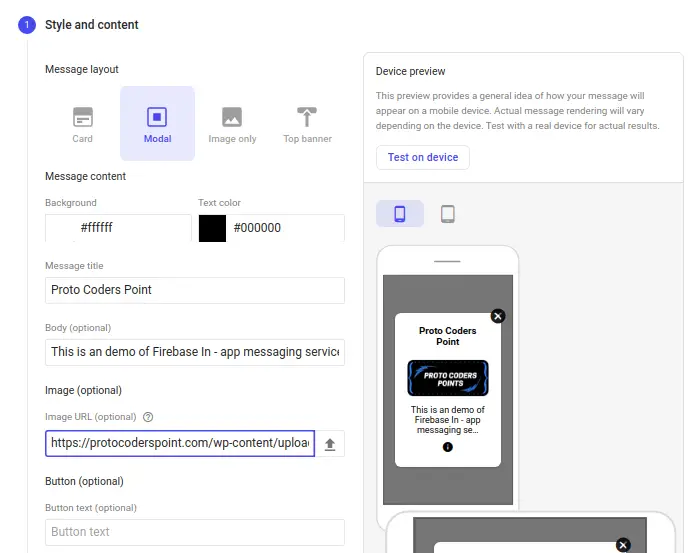
Task: Click the preview title Proto Coders Point
Action: (448, 336)
